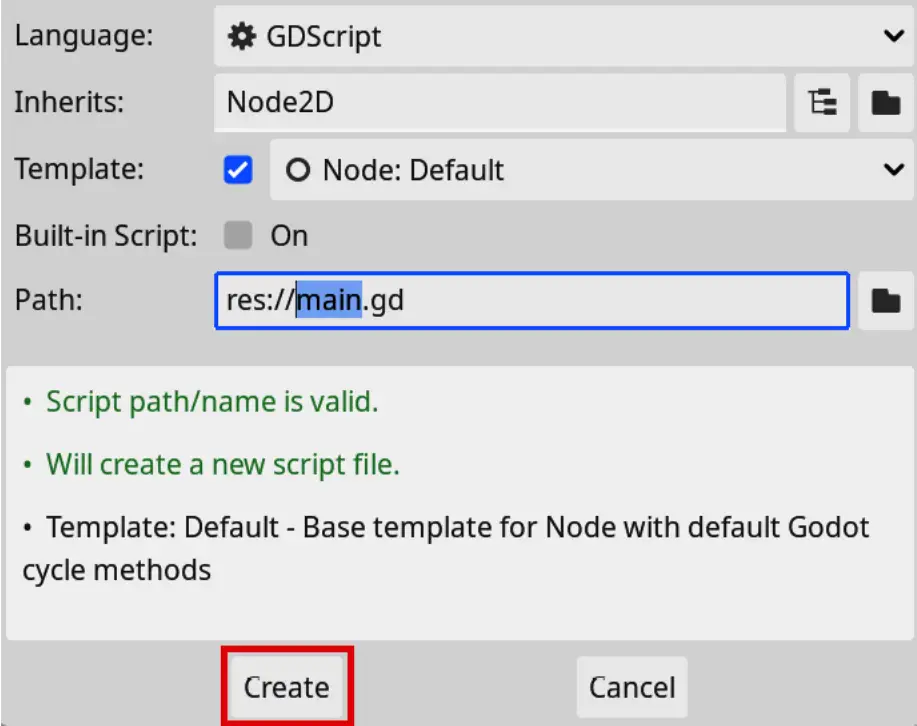Screen dimensions: 917x726
Task: Browse for a parent script file via the Inherits folder icon
Action: pos(885,102)
